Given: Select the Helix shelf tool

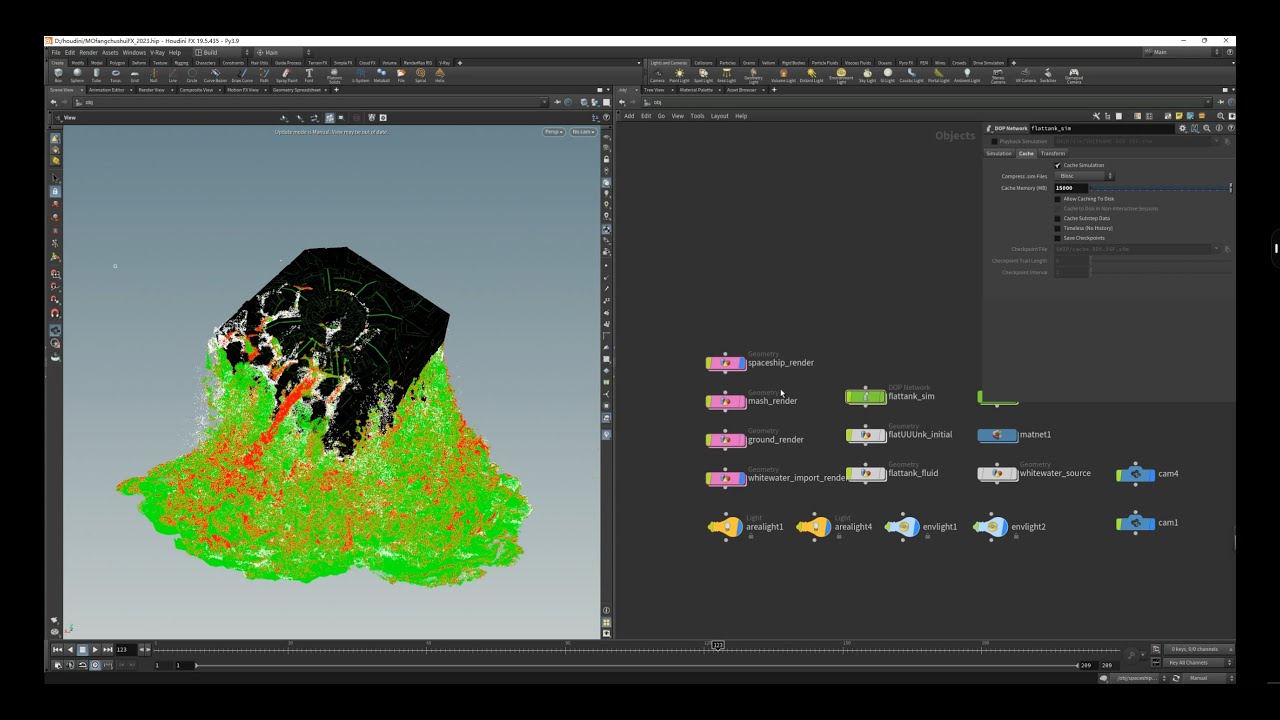Looking at the screenshot, I should coord(439,75).
